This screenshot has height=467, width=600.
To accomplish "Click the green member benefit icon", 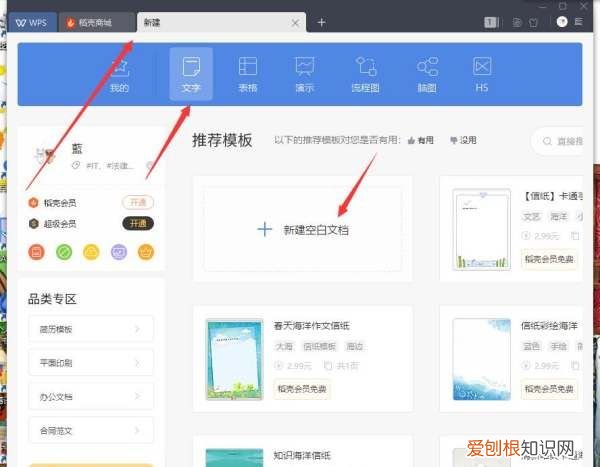I will point(64,252).
